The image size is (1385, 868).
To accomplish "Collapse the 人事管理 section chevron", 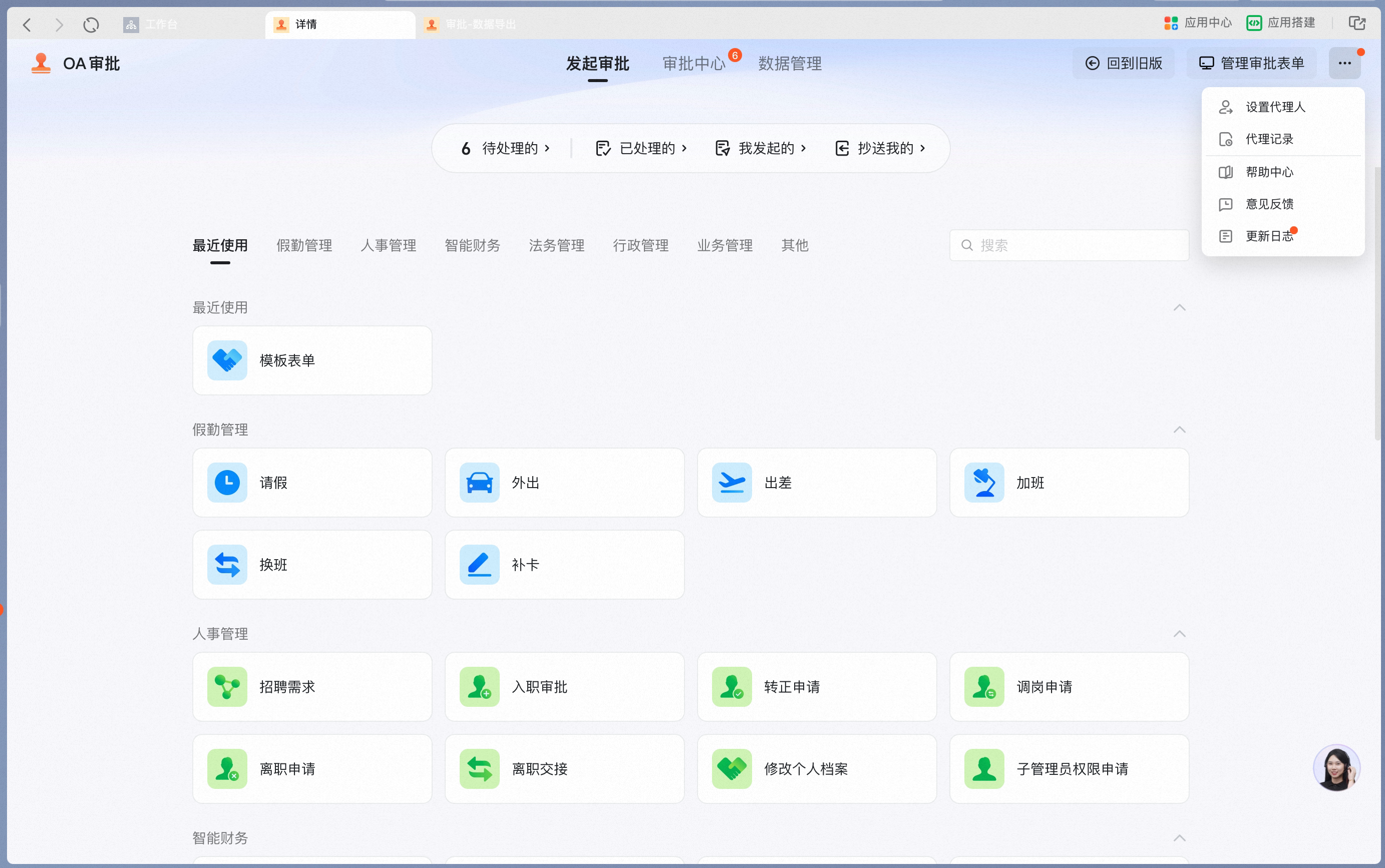I will [1179, 634].
